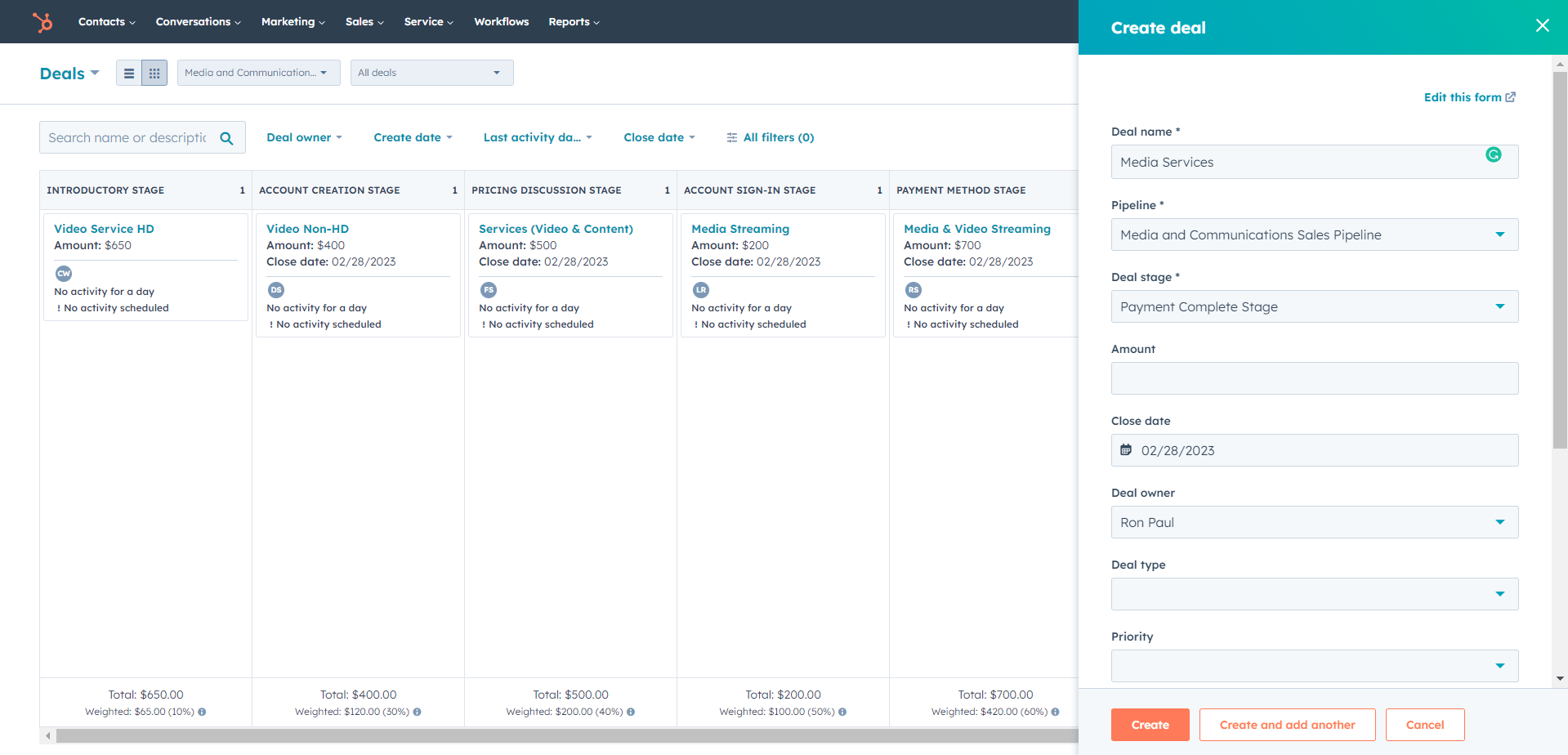Open the Video Service HD deal
Viewport: 1568px width, 755px height.
pyautogui.click(x=104, y=229)
